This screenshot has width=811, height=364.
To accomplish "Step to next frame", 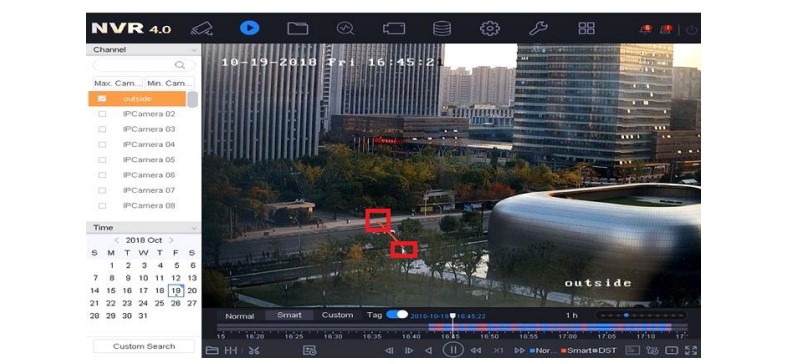I will point(409,350).
